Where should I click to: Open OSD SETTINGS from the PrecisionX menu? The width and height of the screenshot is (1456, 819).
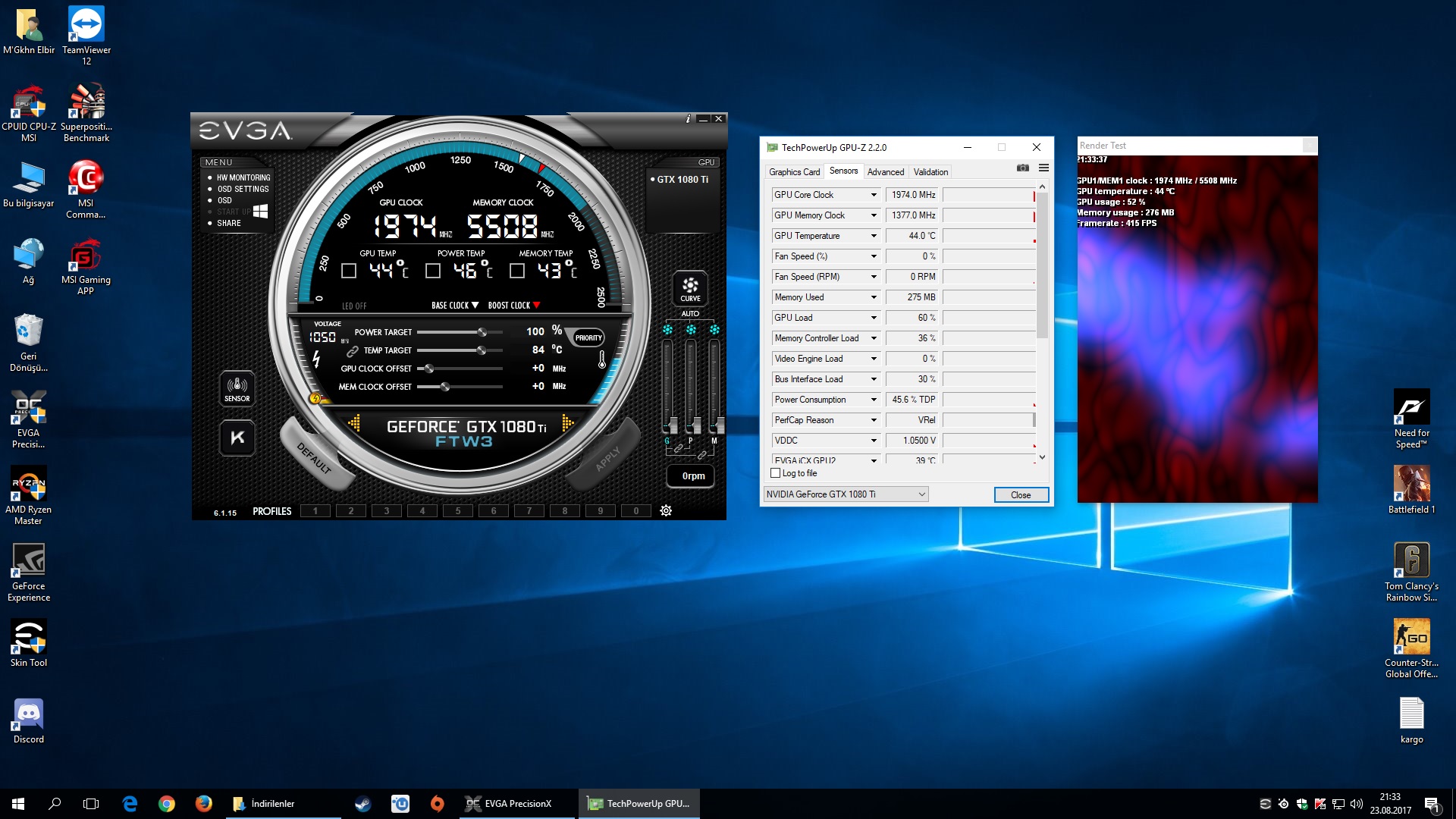coord(243,189)
